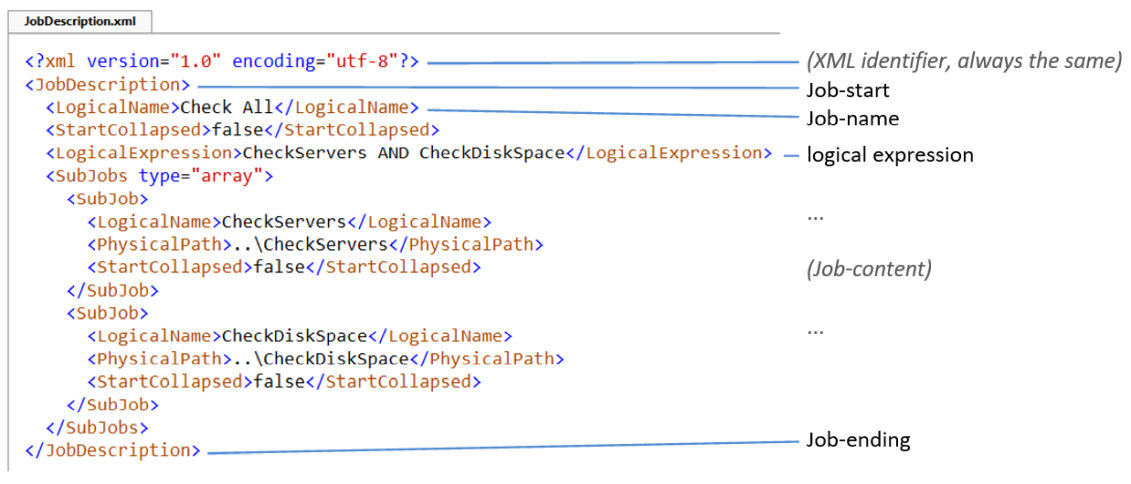Click the SubJobs type="array" opening tag
This screenshot has height=484, width=1131.
(x=159, y=176)
